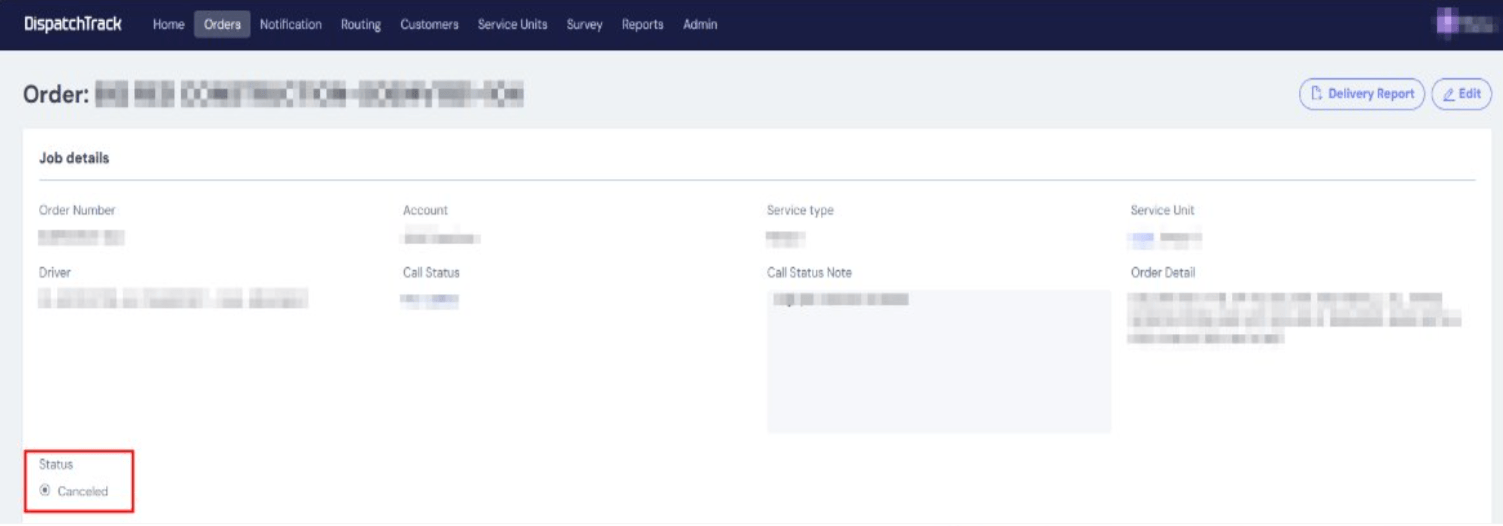1503x526 pixels.
Task: Open the Admin menu
Action: (700, 25)
